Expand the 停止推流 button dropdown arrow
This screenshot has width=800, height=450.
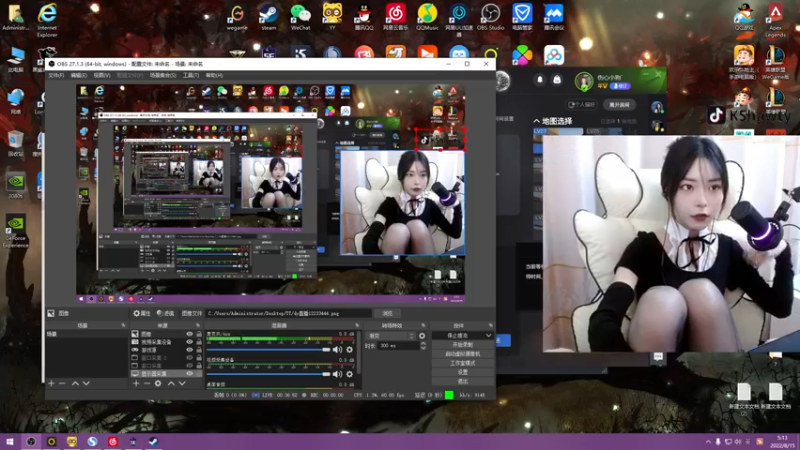pos(488,336)
